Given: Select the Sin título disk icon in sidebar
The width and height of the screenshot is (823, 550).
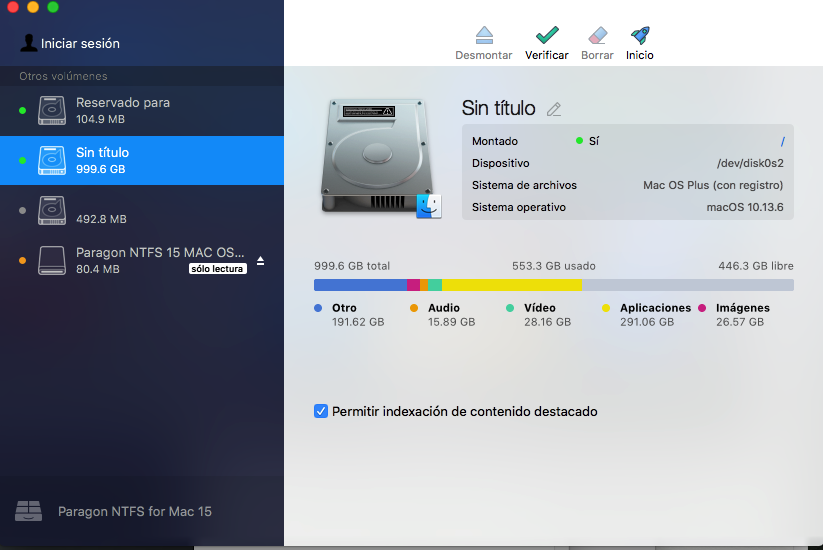Looking at the screenshot, I should [52, 160].
